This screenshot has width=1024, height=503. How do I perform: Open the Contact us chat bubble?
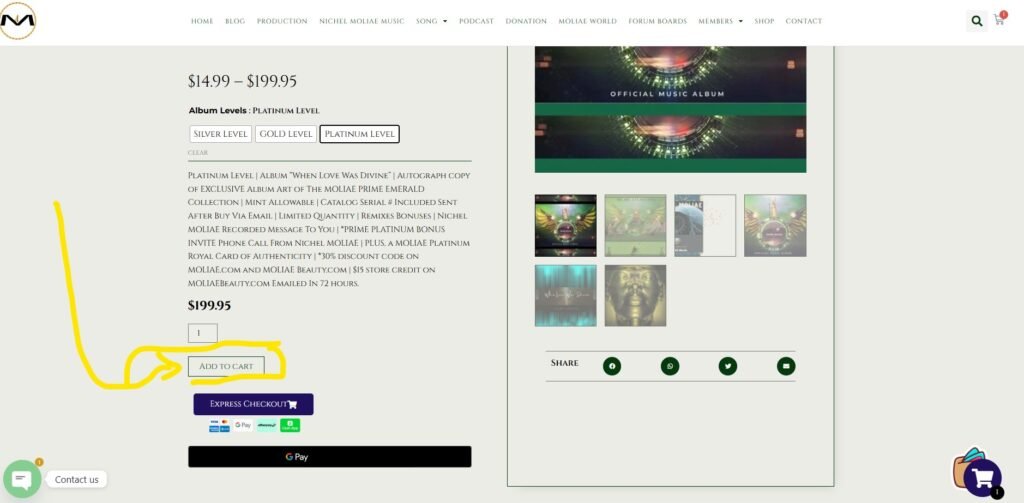[x=22, y=479]
